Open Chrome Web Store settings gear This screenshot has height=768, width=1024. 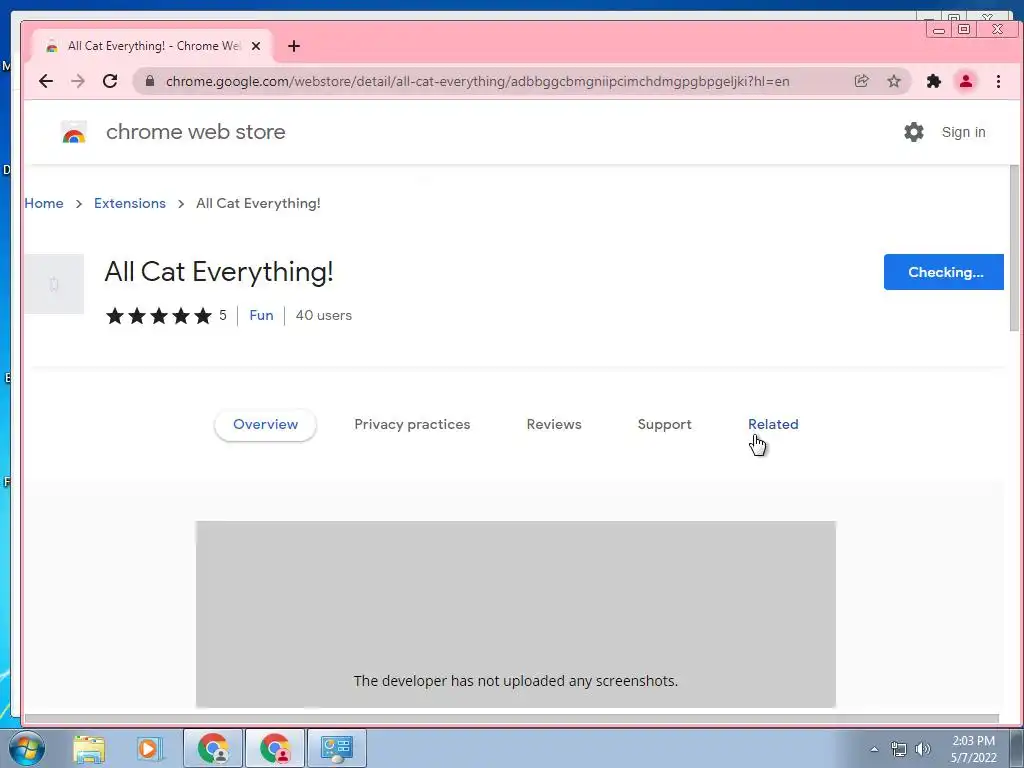914,132
